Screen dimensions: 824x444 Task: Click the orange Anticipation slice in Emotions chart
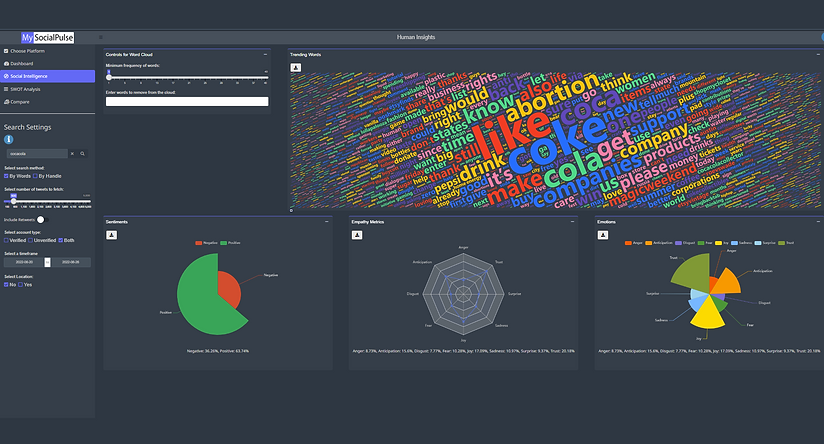[x=727, y=282]
